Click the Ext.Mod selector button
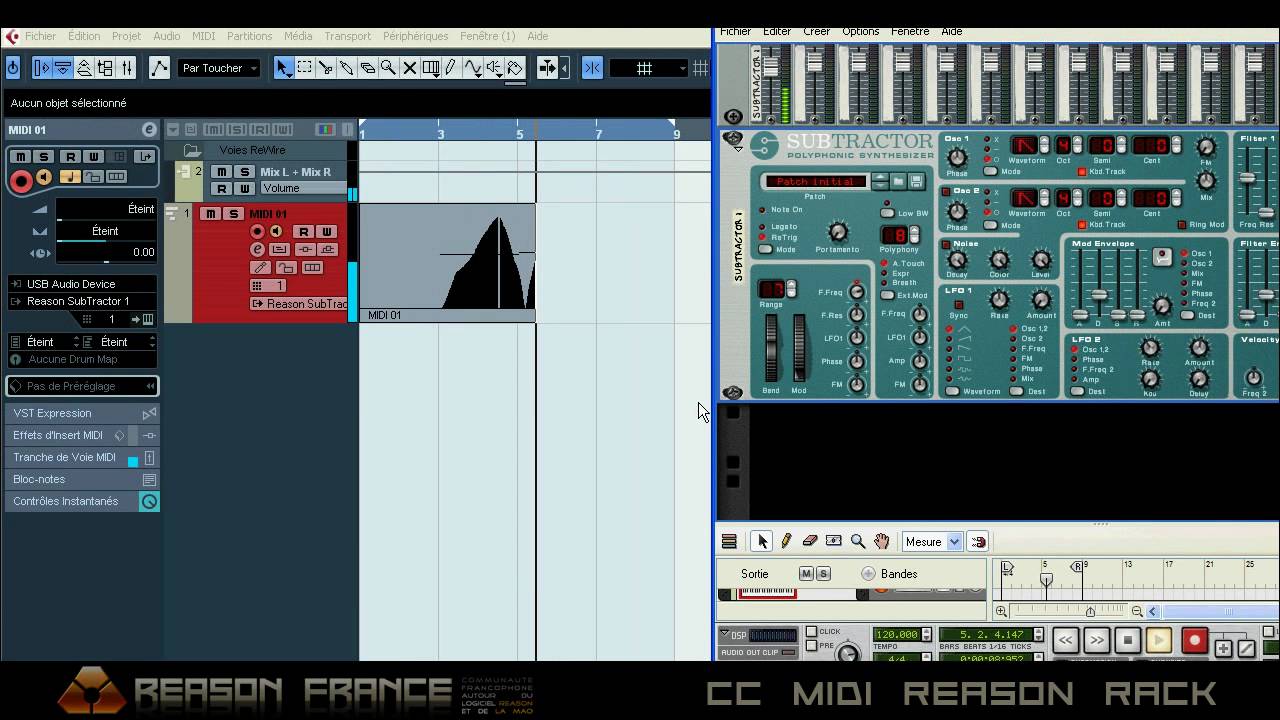The image size is (1280, 720). coord(887,295)
